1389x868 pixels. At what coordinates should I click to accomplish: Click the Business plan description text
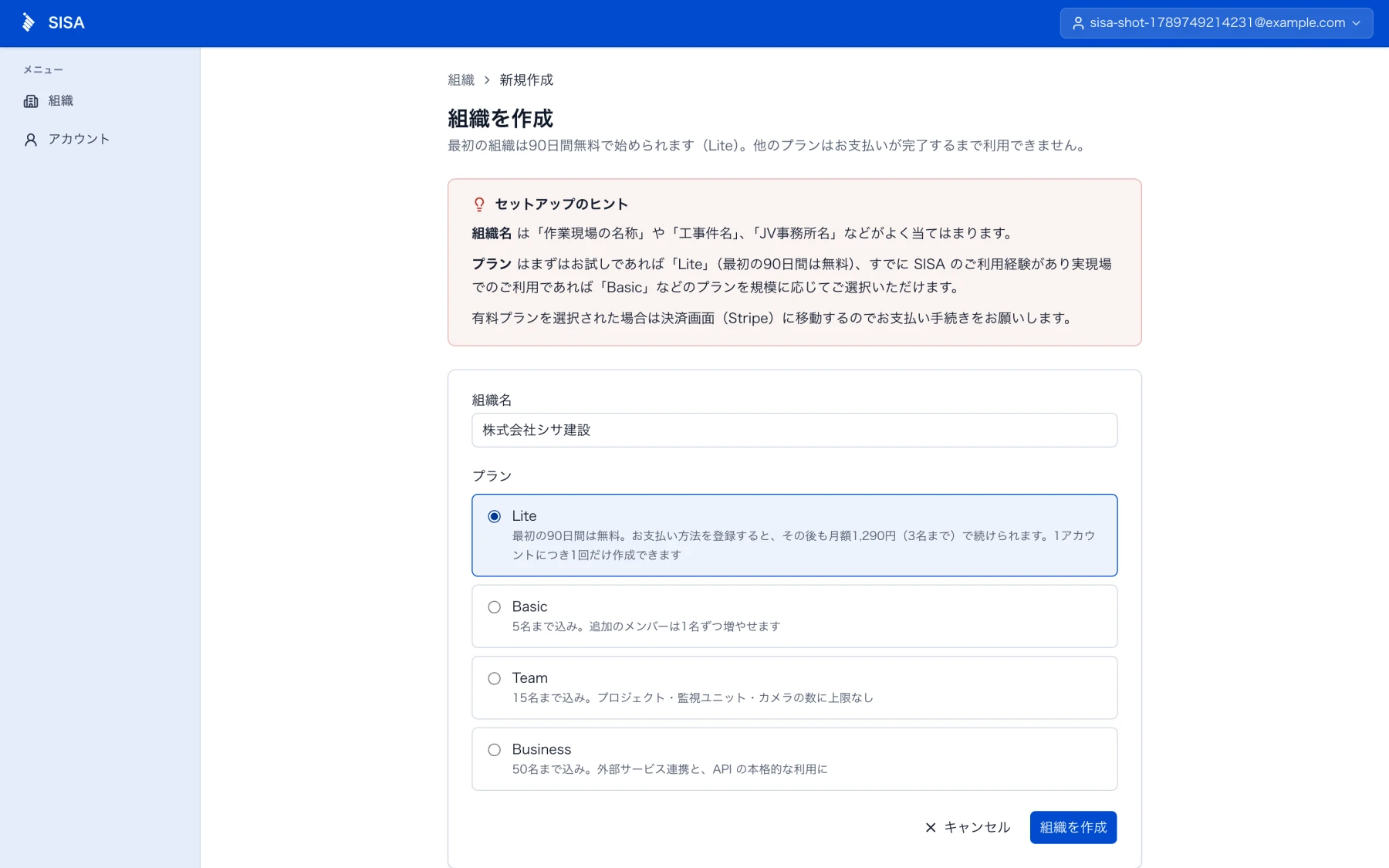[x=670, y=769]
